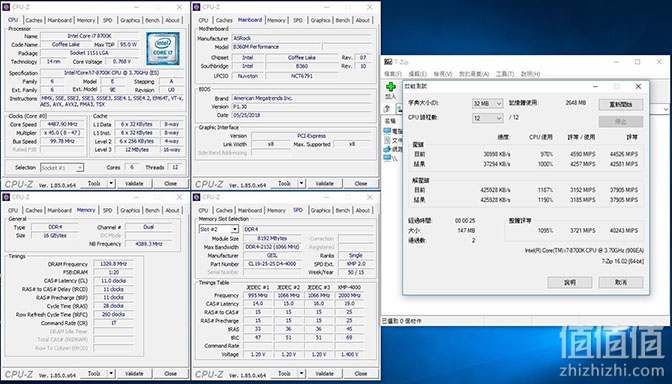This screenshot has width=672, height=384.
Task: Expand the 7-Zip address bar dropdown arrow
Action: [x=666, y=109]
